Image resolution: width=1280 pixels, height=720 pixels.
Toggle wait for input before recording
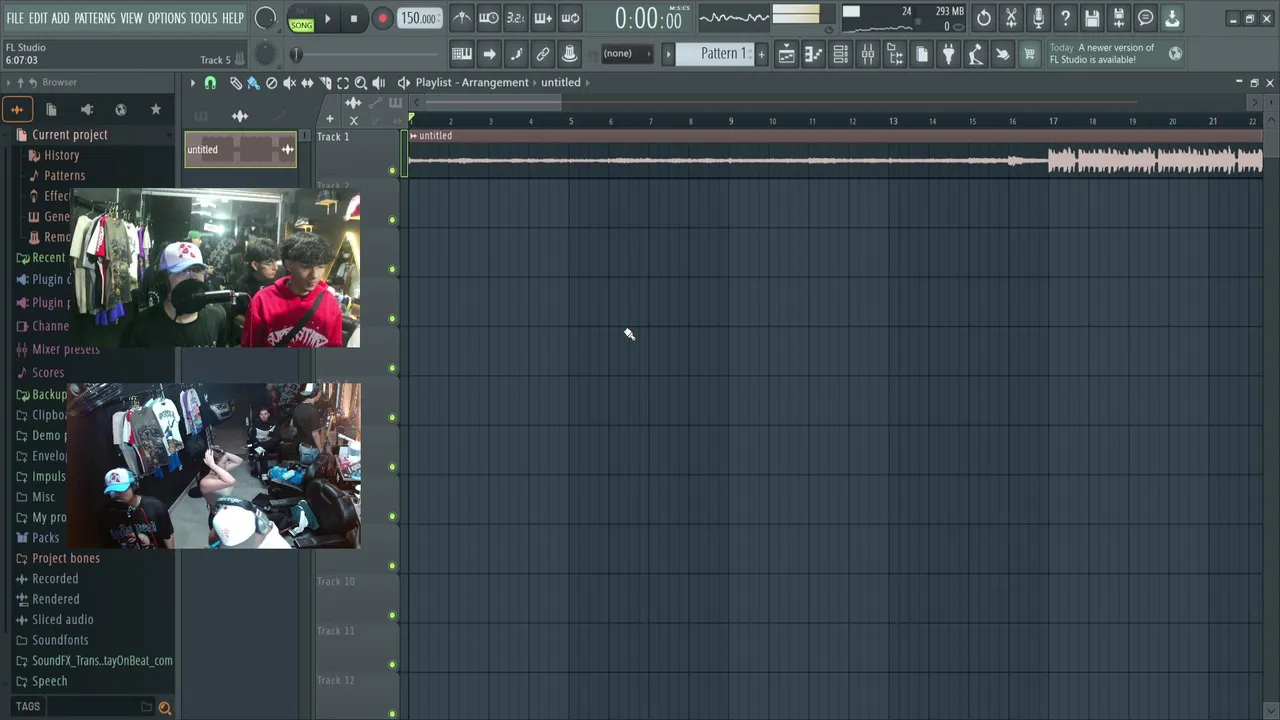(489, 18)
